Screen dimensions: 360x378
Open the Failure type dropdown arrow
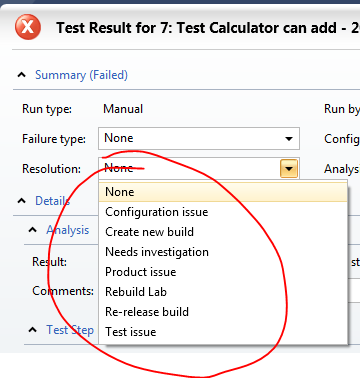(x=289, y=139)
